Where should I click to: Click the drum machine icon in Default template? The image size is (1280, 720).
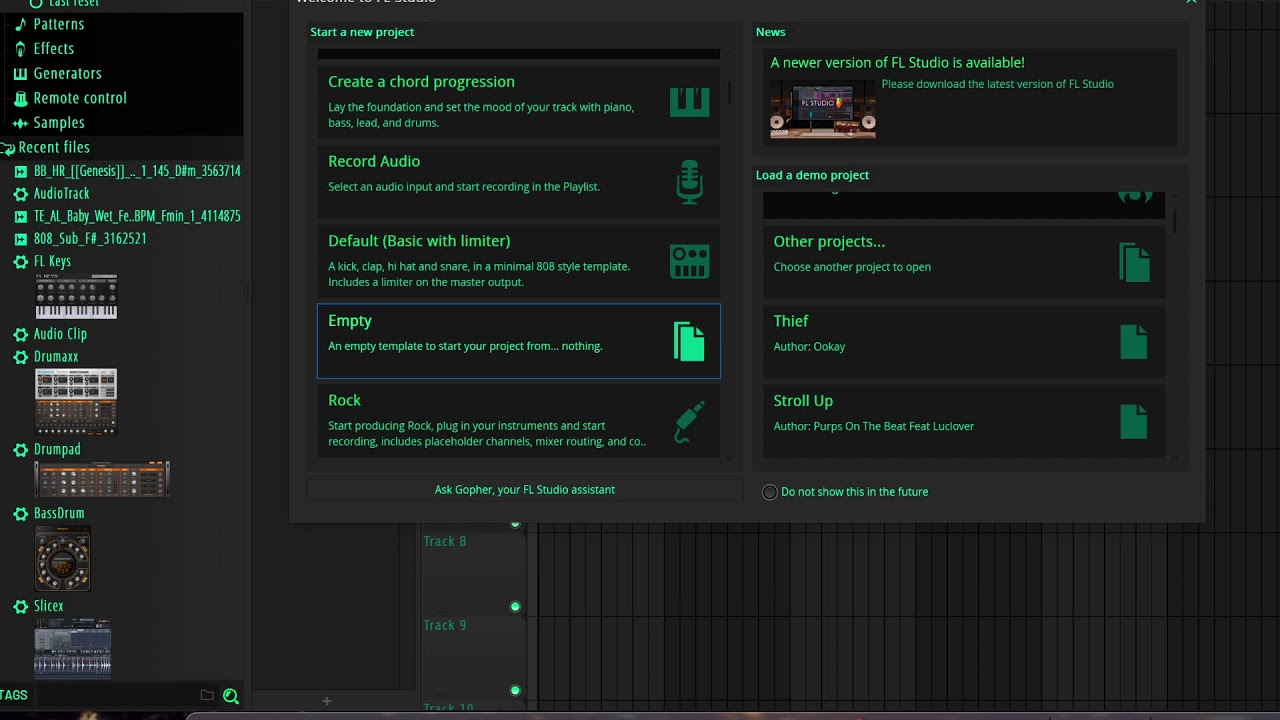pos(690,261)
